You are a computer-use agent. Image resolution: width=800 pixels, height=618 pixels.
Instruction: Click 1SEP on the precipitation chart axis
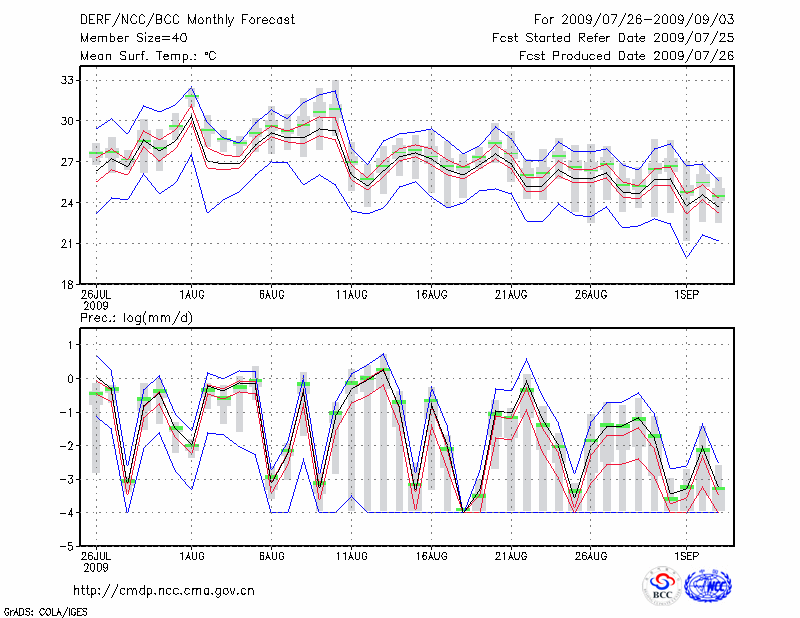click(x=686, y=556)
